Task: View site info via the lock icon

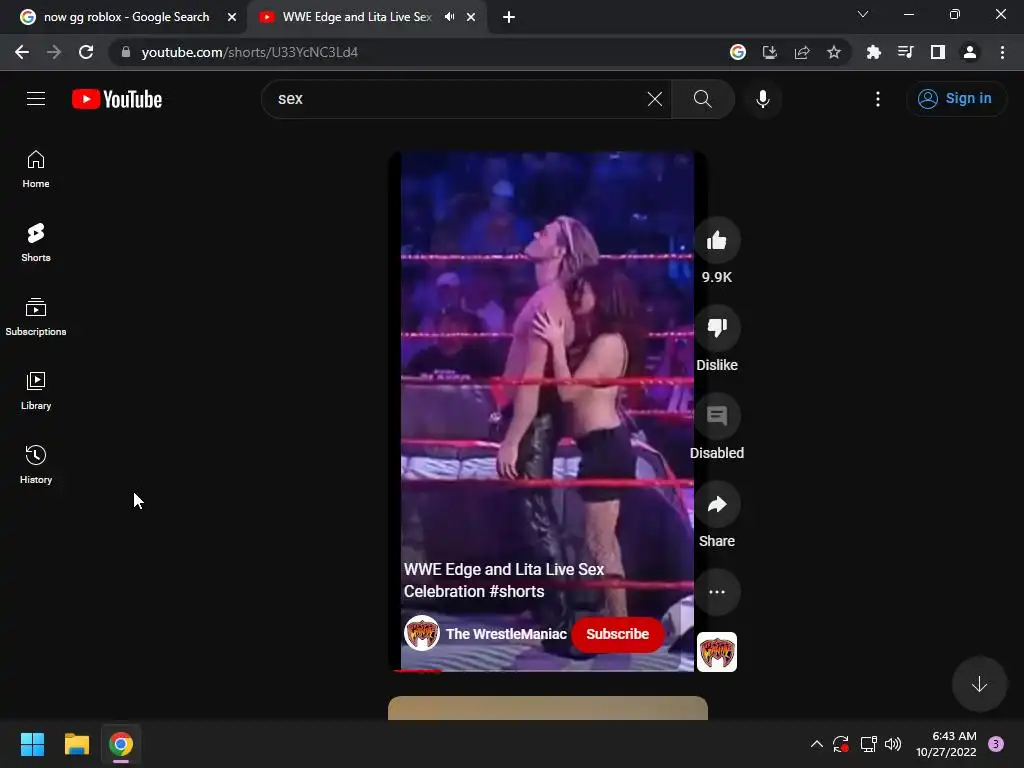Action: (125, 52)
